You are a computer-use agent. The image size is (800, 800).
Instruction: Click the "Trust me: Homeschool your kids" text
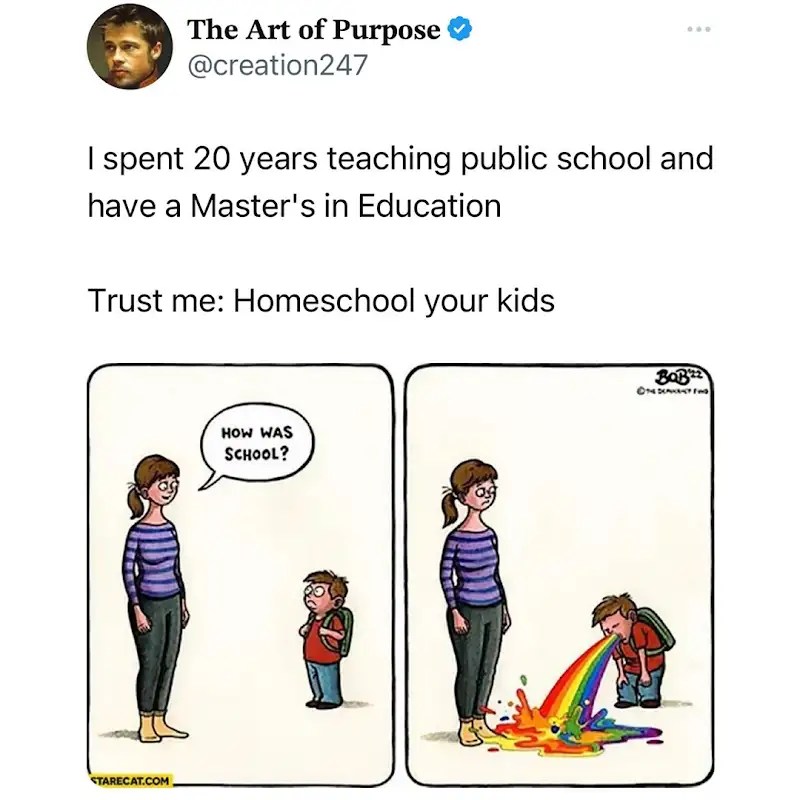[321, 301]
